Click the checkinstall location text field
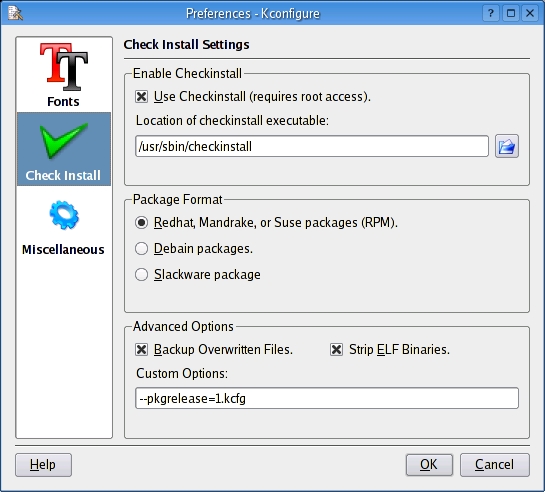 312,146
